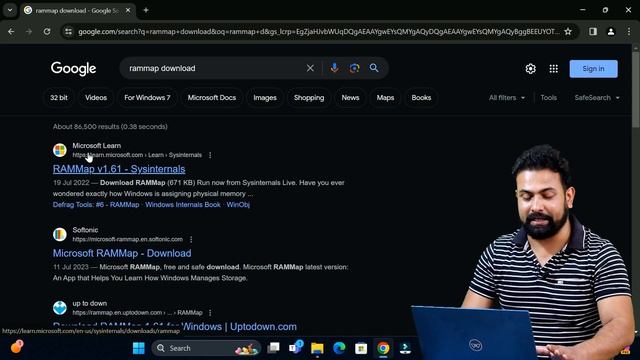Expand the All filters dropdown
Screen dimensions: 640x360
(507, 98)
